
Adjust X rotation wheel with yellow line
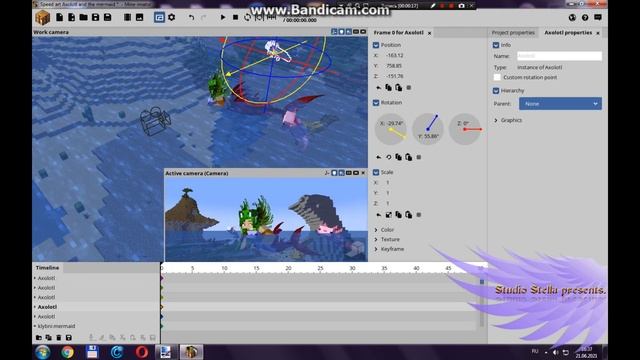coord(391,129)
